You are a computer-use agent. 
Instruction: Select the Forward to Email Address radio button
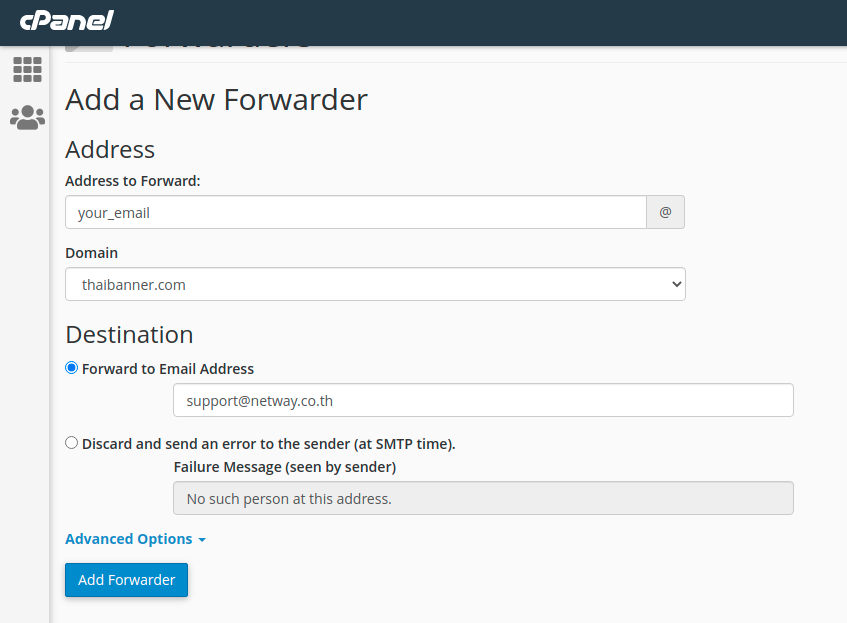point(71,368)
